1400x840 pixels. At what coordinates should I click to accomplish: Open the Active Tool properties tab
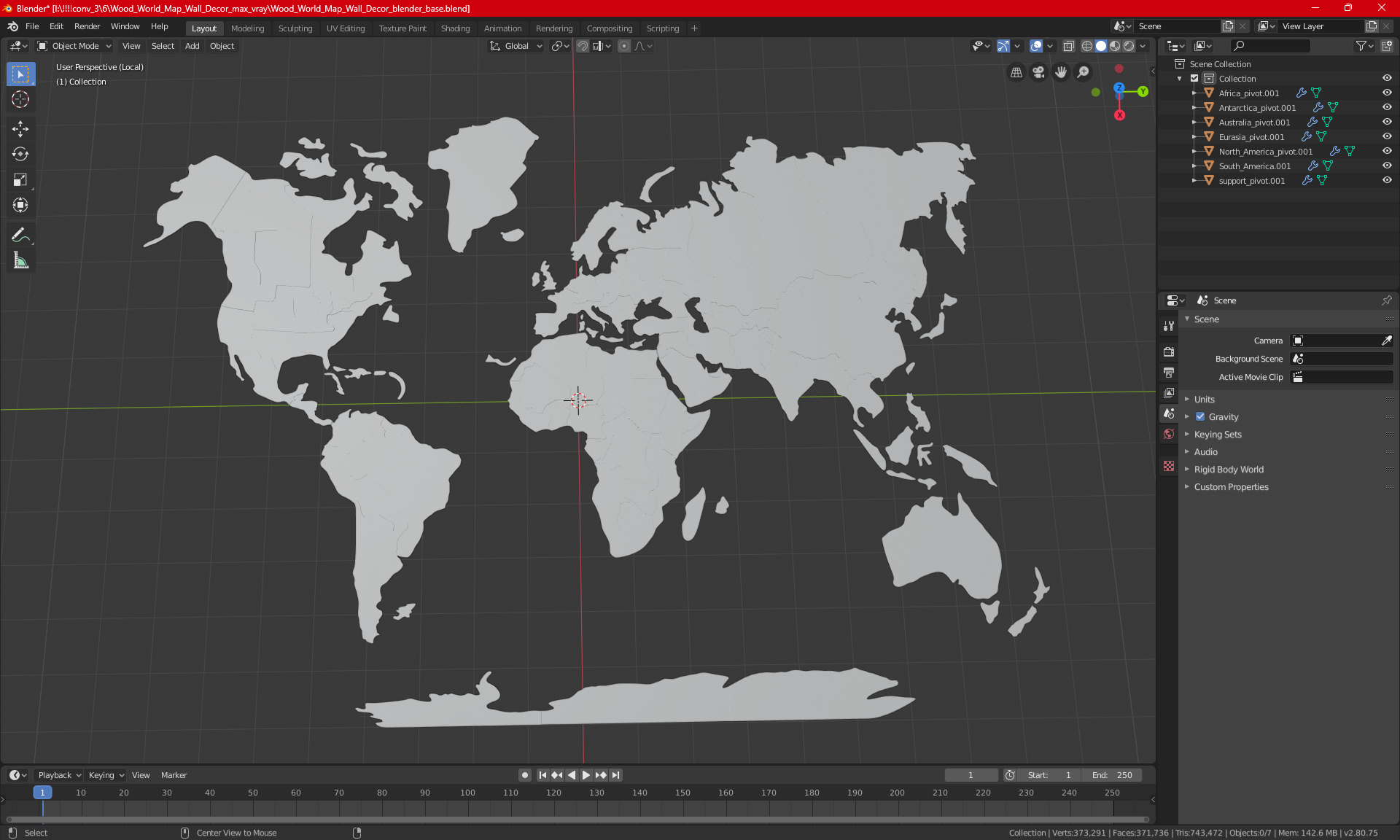point(1169,326)
